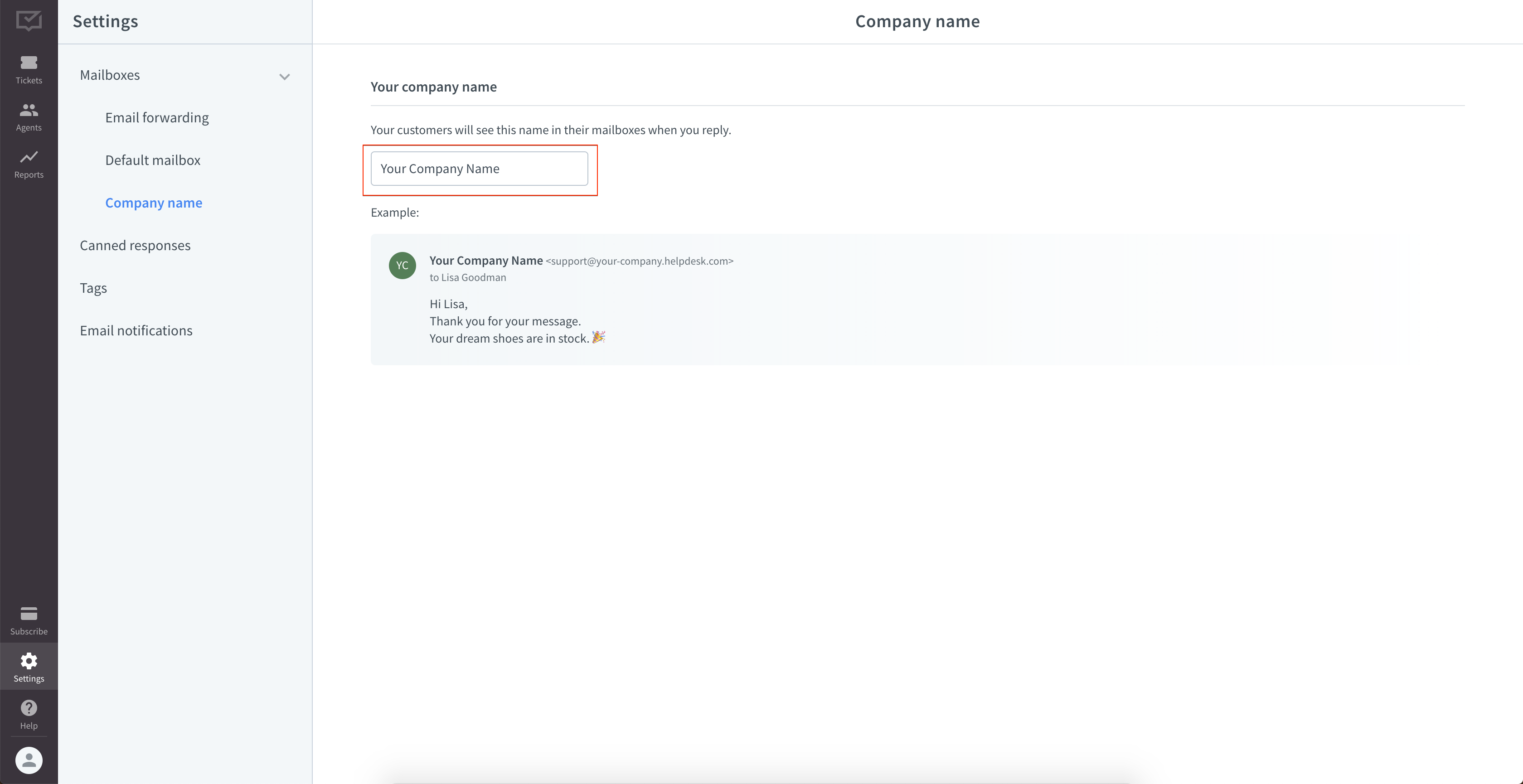Open the Help question-mark icon

click(x=29, y=708)
